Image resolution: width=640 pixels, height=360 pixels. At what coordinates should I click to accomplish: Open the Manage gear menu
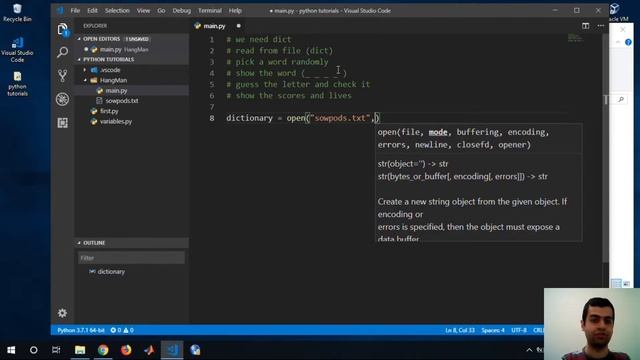pyautogui.click(x=62, y=313)
